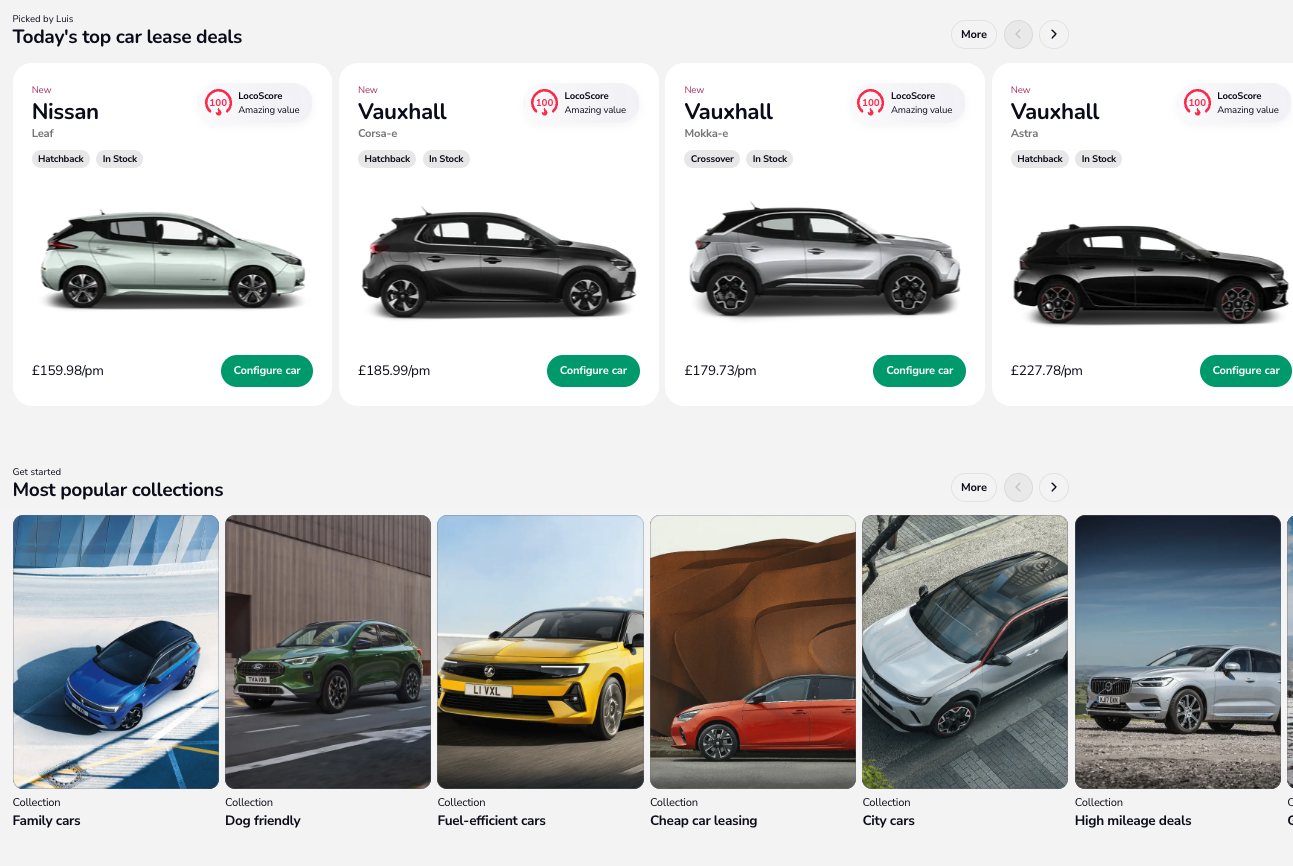Open the Dog friendly collection
Image resolution: width=1293 pixels, height=866 pixels.
[328, 652]
